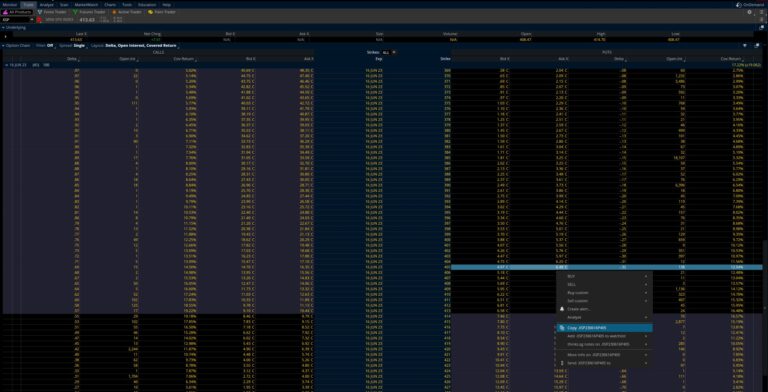Screen dimensions: 768x392
Task: Detach the Underlying section window icon
Action: [x=761, y=27]
